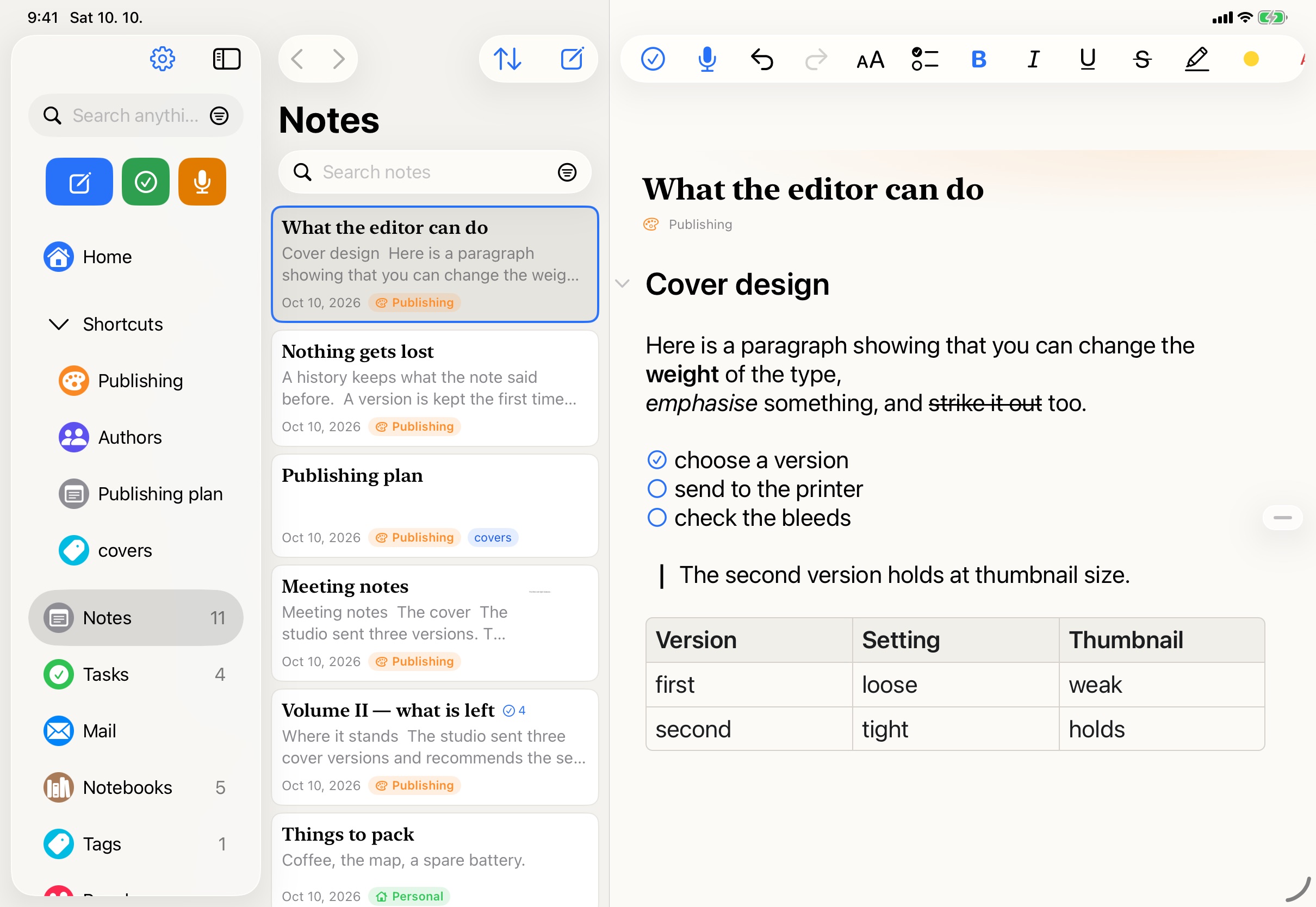Compose a note from list toolbar
Screen dimensions: 1316x907
(572, 59)
